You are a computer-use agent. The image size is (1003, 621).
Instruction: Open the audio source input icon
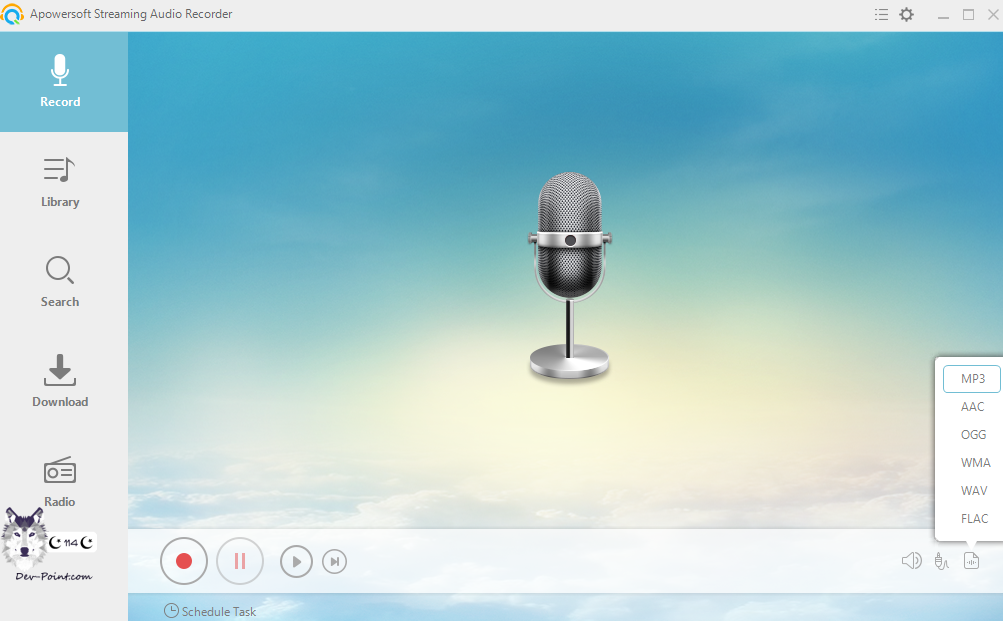[941, 561]
